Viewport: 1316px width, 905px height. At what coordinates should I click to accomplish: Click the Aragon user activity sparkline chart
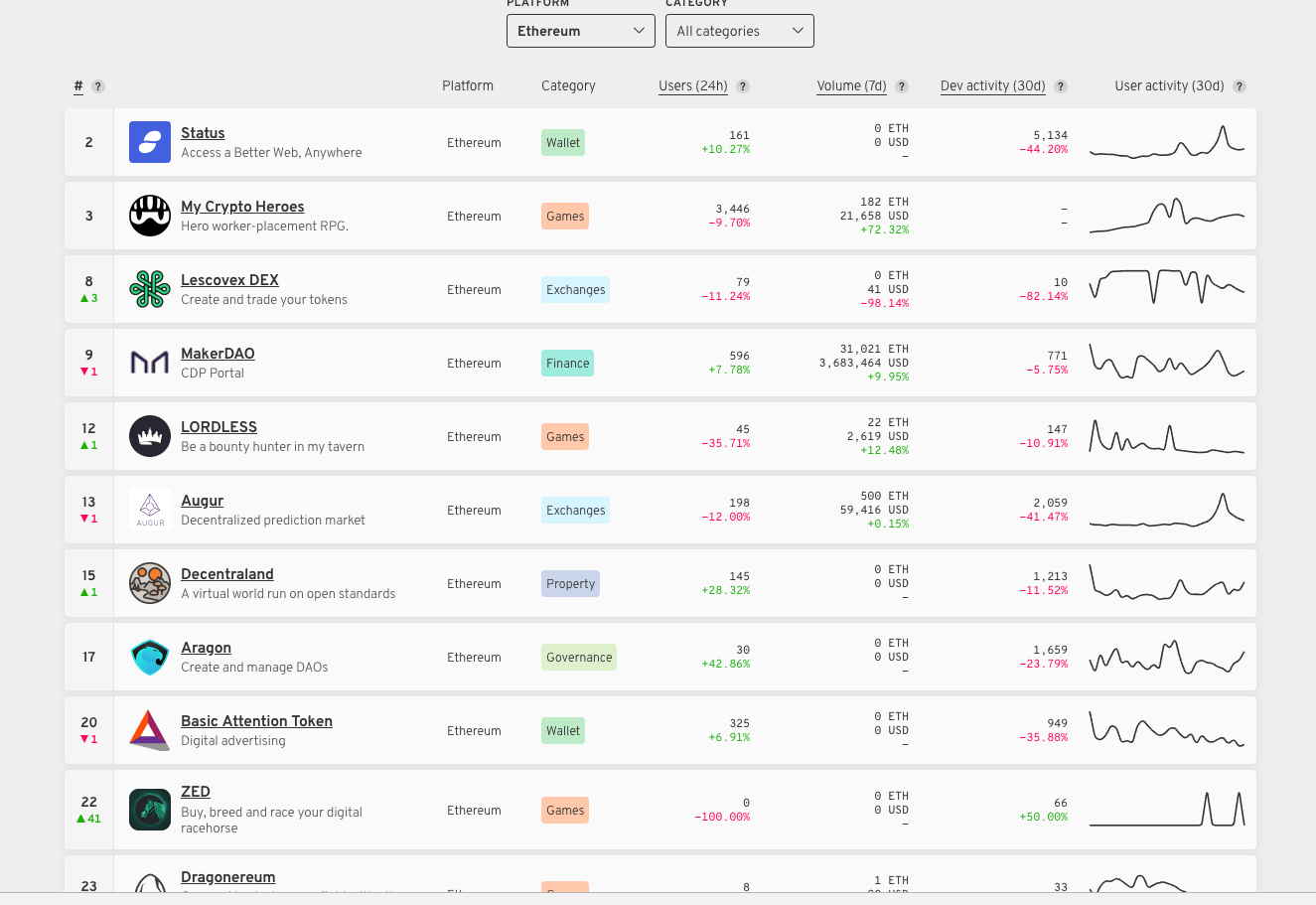tap(1167, 657)
